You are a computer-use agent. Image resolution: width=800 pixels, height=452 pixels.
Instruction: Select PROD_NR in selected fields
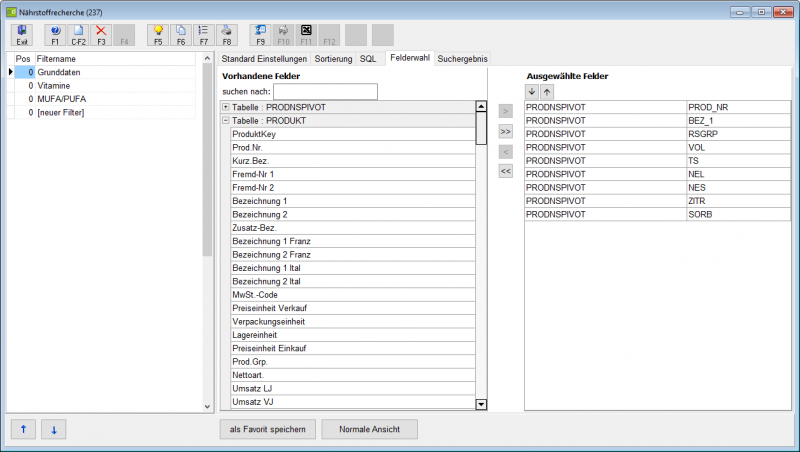click(738, 107)
